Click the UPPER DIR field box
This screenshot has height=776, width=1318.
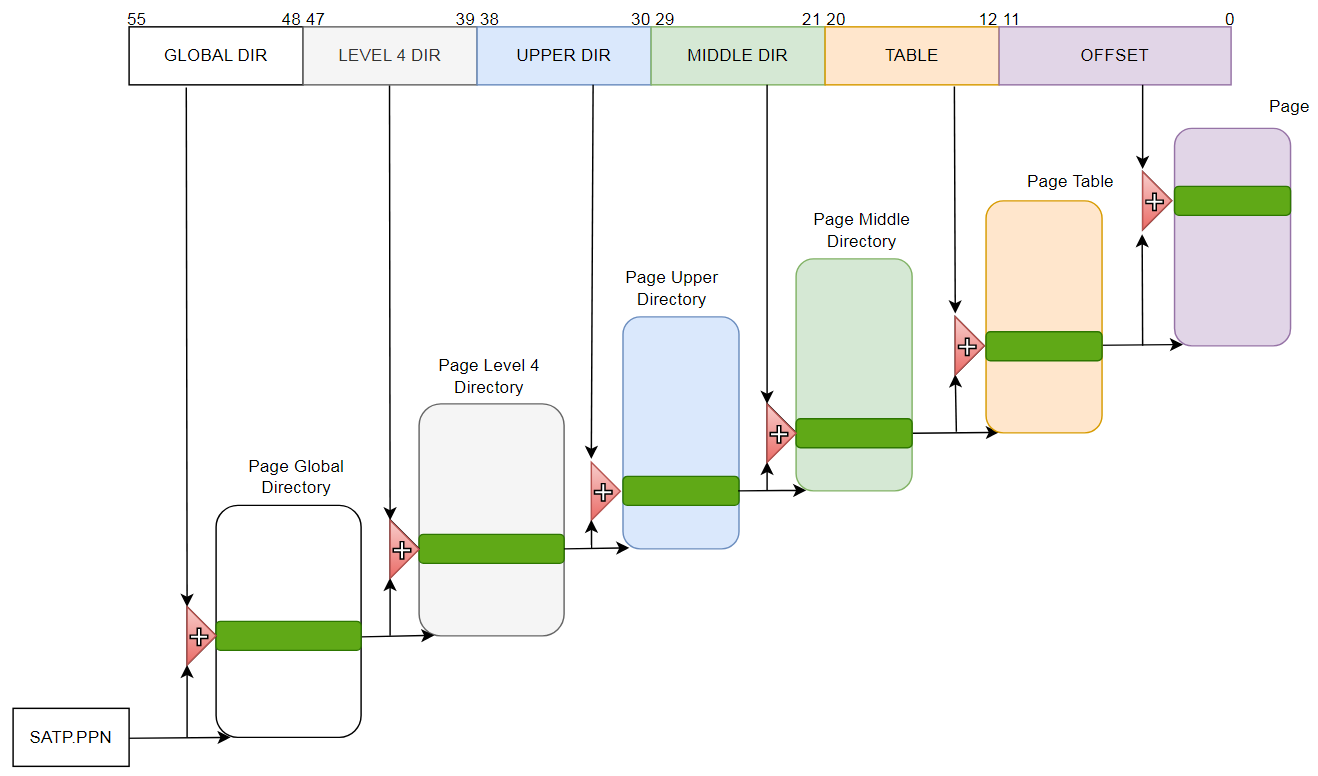pos(564,56)
